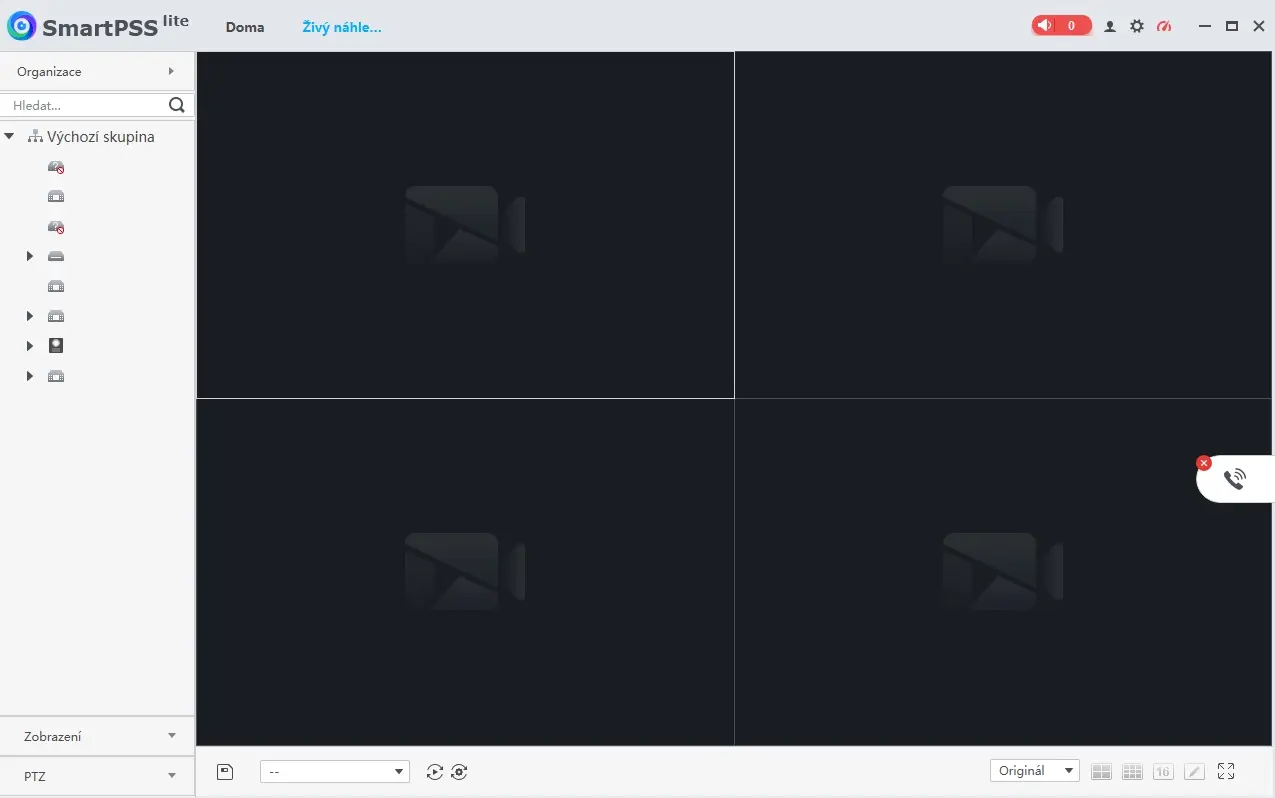Click the user account icon

coord(1110,27)
